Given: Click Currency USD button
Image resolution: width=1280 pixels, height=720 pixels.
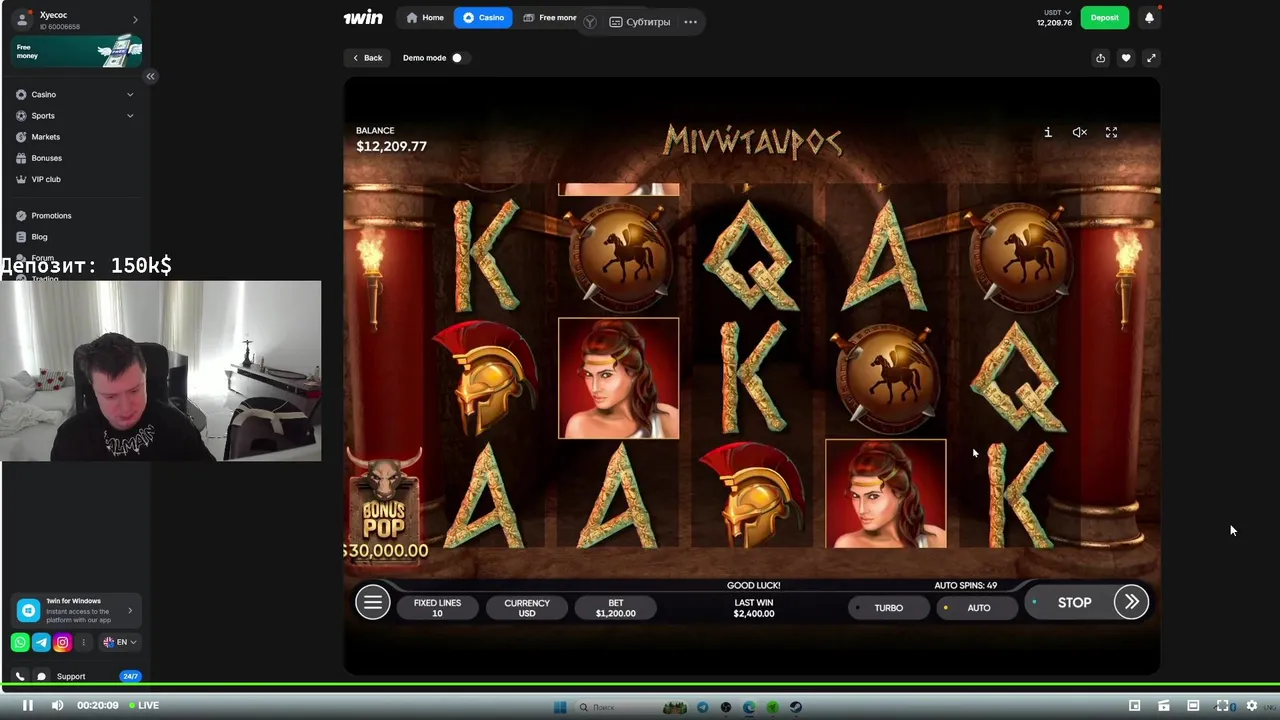Looking at the screenshot, I should (x=526, y=608).
